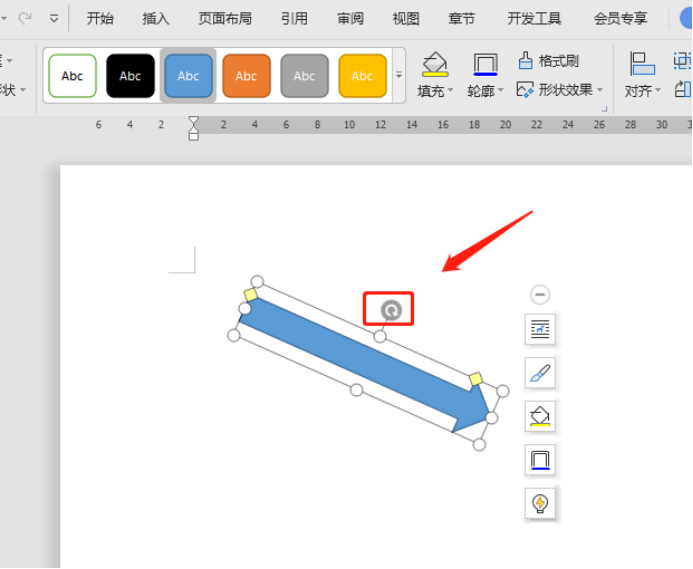Screen dimensions: 693x569
Task: Open the 开发工具 tab
Action: [x=534, y=19]
